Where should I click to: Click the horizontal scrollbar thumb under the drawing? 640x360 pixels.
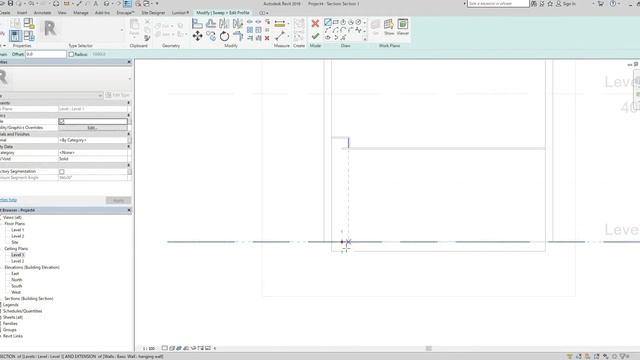429,348
